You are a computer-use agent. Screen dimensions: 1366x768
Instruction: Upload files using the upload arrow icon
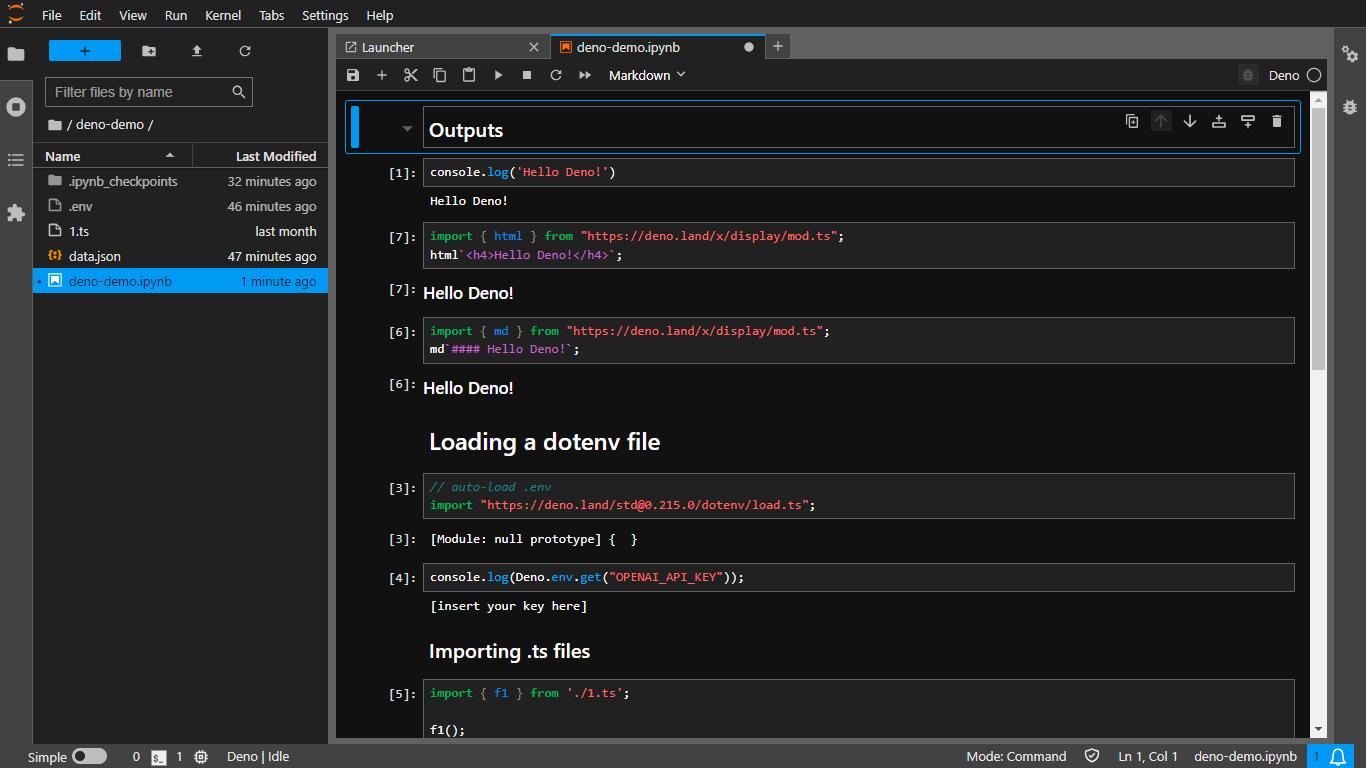(x=197, y=51)
